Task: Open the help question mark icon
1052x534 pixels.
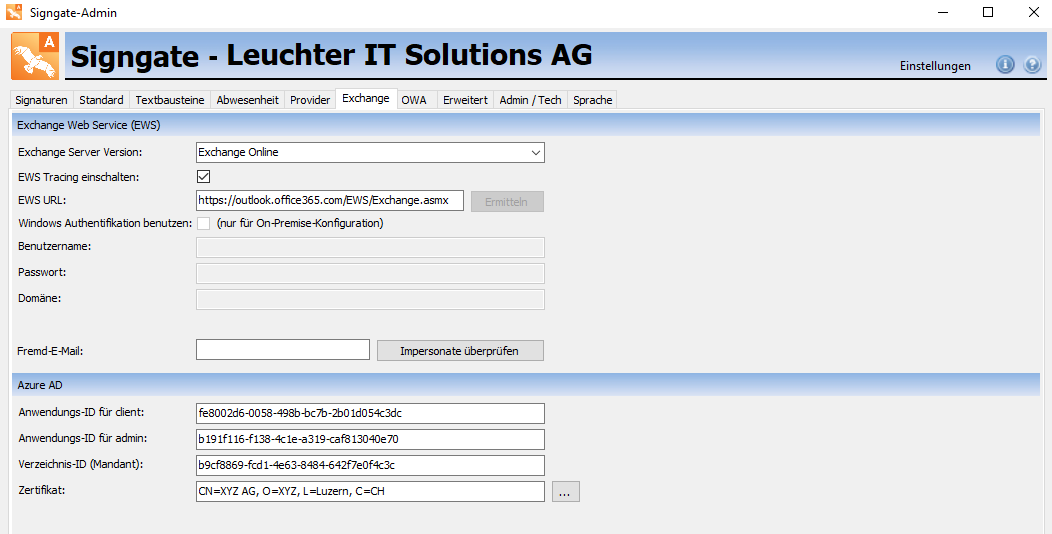Action: click(x=1033, y=65)
